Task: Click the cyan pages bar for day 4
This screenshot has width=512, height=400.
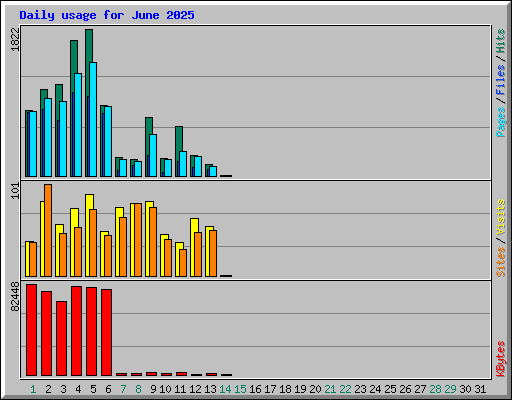Action: pyautogui.click(x=78, y=125)
